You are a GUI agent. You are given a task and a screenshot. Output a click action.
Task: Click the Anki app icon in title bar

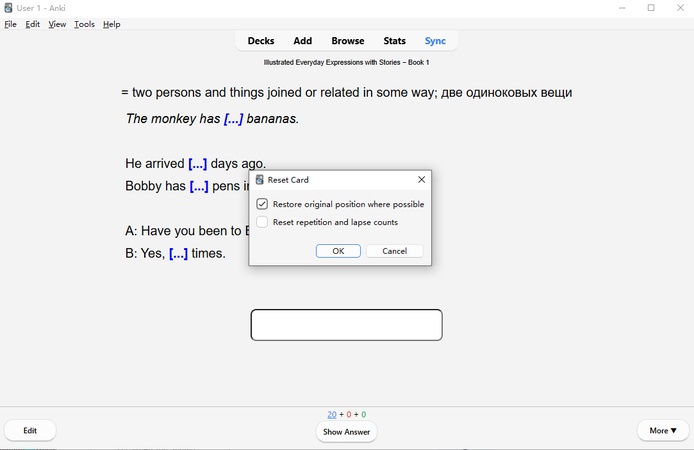coord(8,8)
